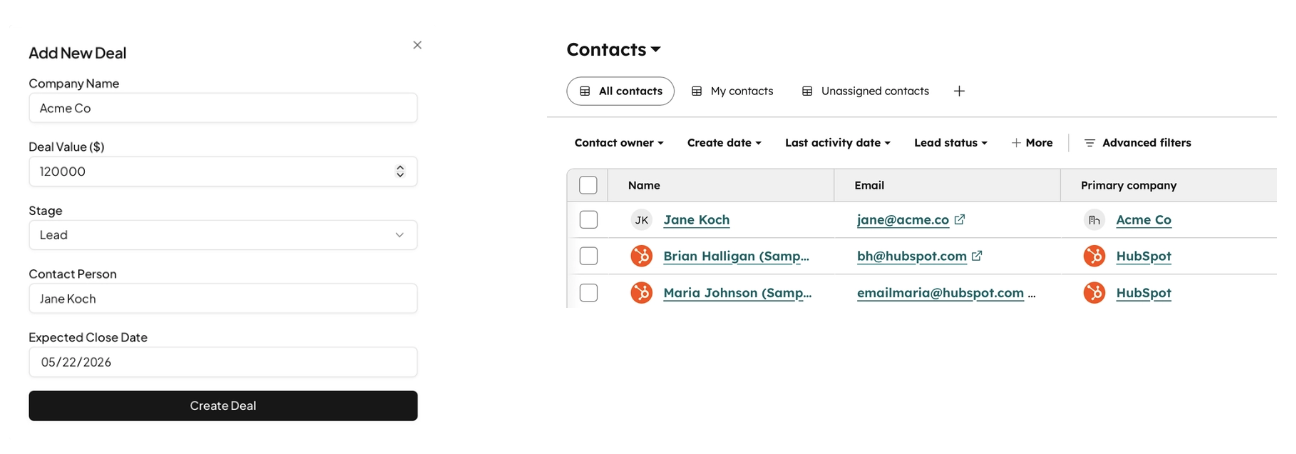Click the JK avatar next to Jane Koch
This screenshot has width=1296, height=454.
tap(641, 220)
